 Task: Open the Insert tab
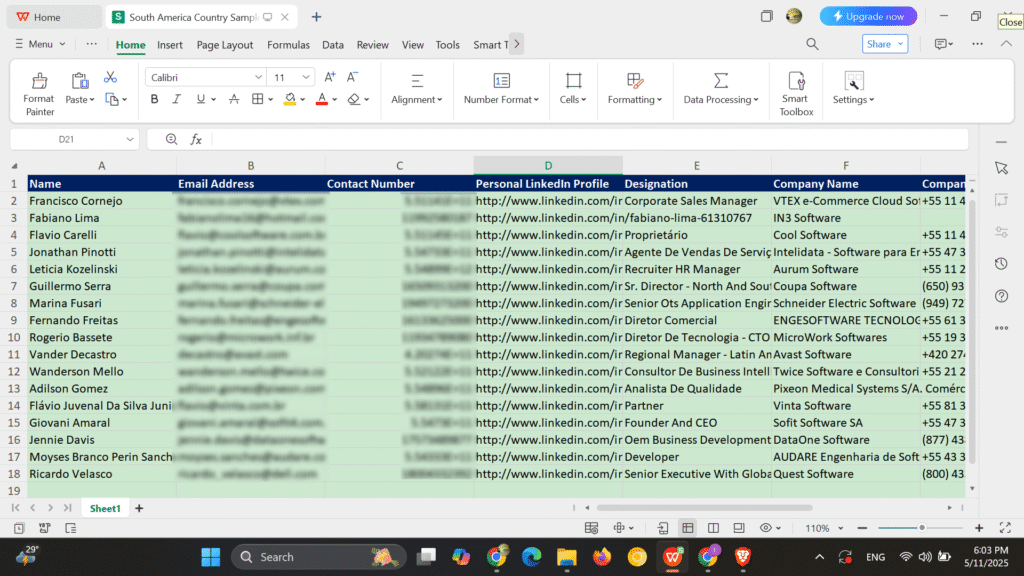pyautogui.click(x=170, y=44)
